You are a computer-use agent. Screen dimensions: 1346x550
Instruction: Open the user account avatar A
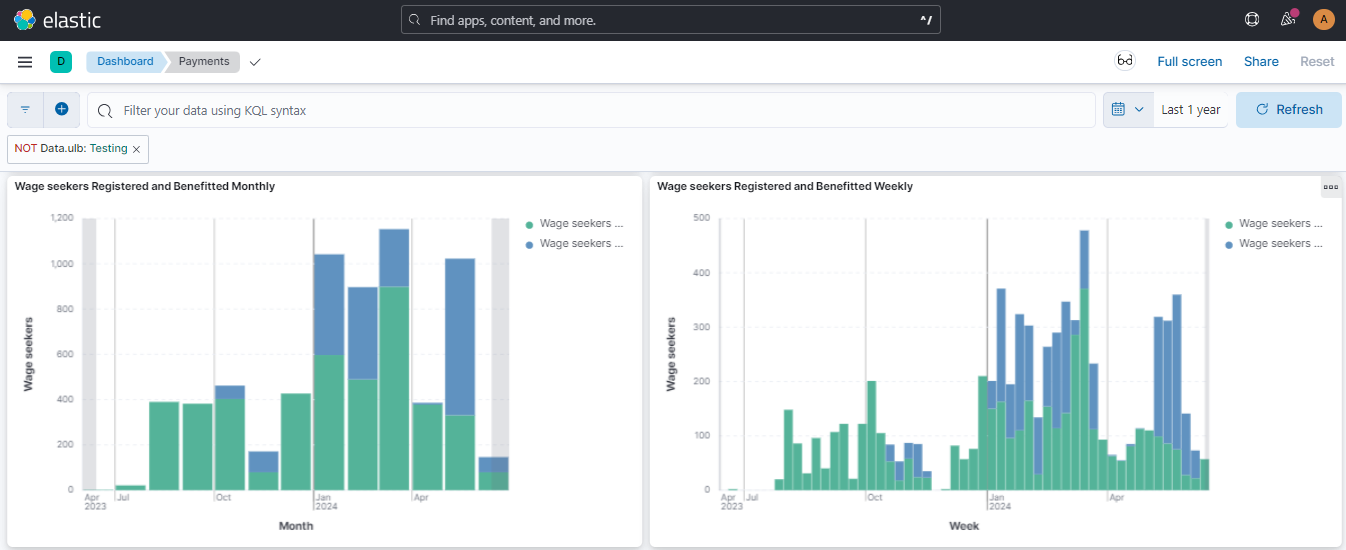(x=1323, y=20)
